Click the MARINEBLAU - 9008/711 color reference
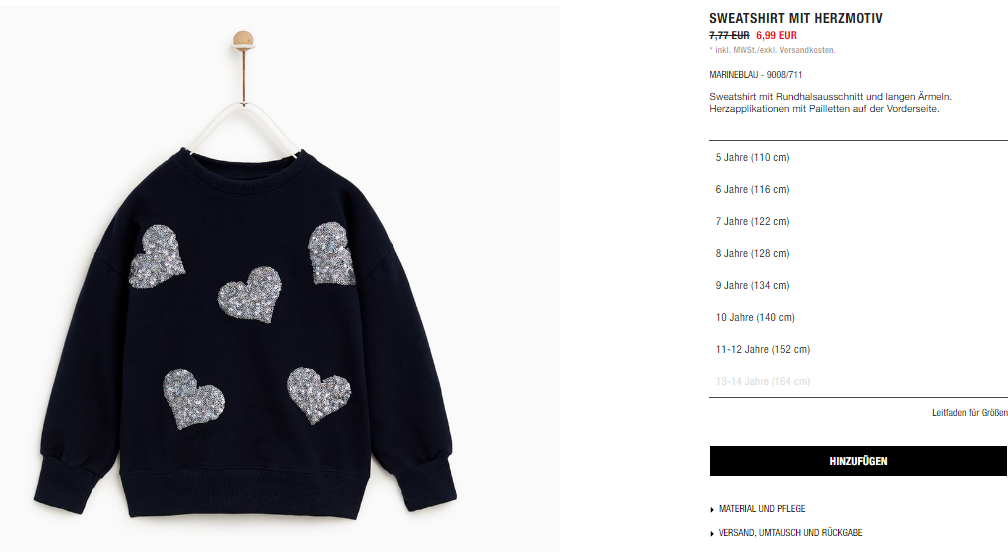This screenshot has width=1008, height=552. [x=755, y=75]
